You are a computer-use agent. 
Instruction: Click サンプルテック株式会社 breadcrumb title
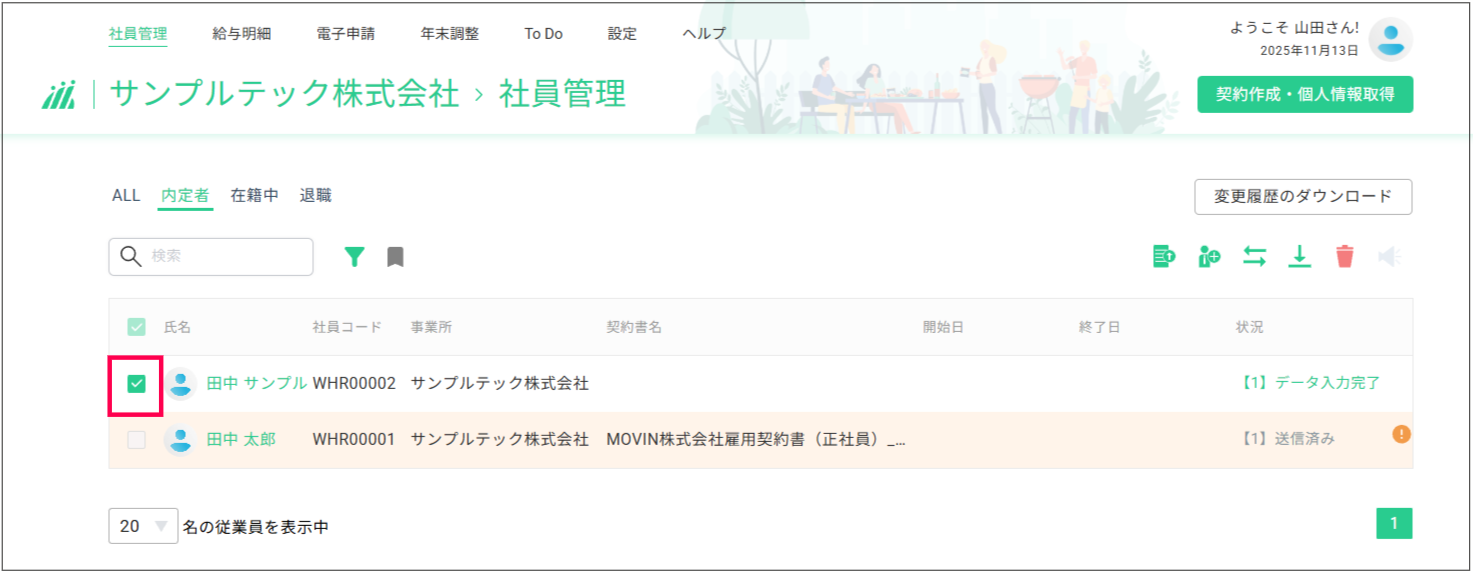click(x=284, y=94)
